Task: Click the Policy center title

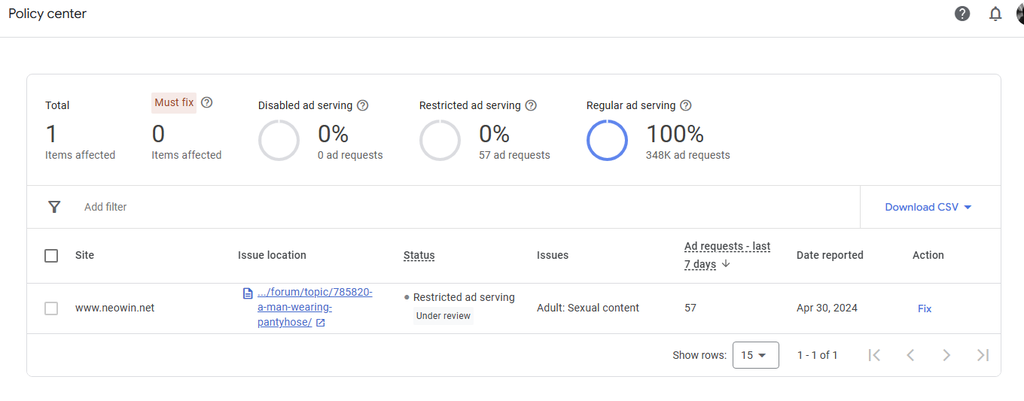Action: click(x=47, y=14)
